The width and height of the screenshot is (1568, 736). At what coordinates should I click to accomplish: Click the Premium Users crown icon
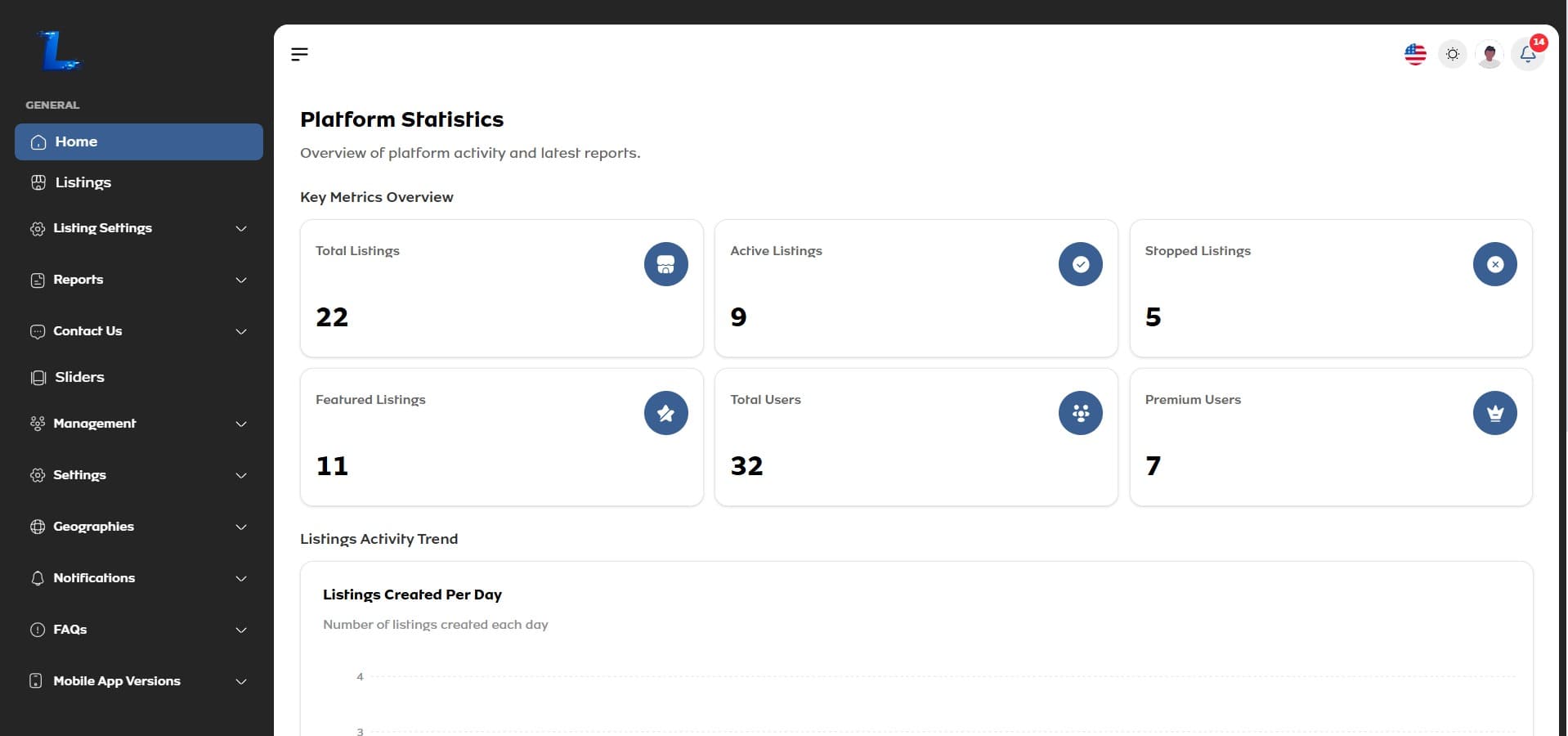click(1495, 413)
